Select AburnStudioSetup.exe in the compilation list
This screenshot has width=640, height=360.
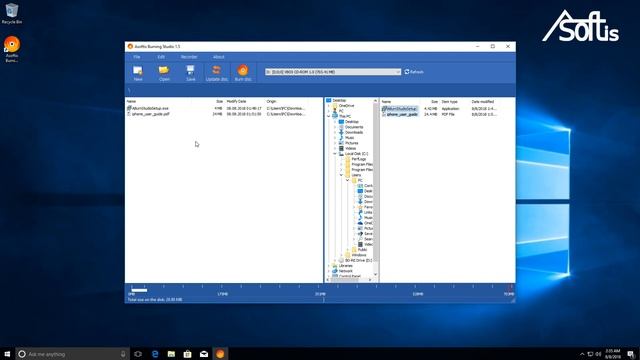click(148, 109)
